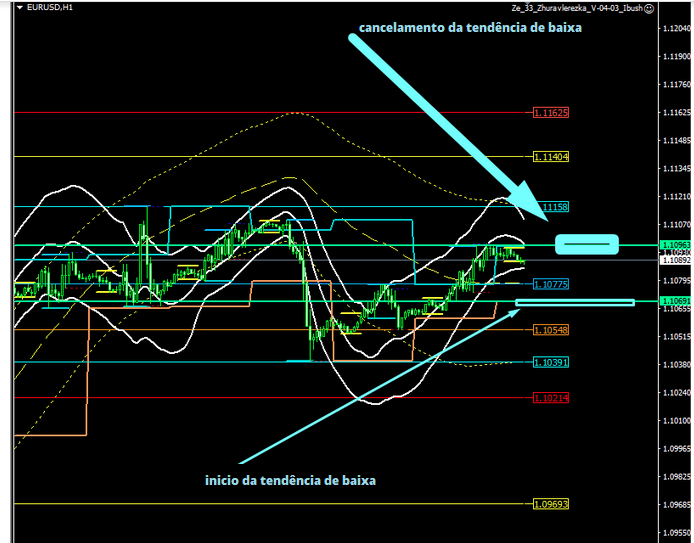This screenshot has height=543, width=694.
Task: Select the red 1.11625 price level label
Action: tap(550, 113)
